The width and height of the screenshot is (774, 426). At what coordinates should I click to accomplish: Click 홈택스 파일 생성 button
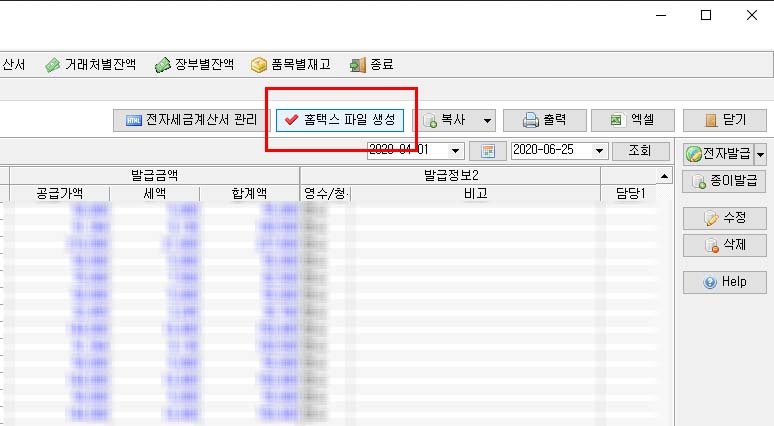pyautogui.click(x=340, y=120)
